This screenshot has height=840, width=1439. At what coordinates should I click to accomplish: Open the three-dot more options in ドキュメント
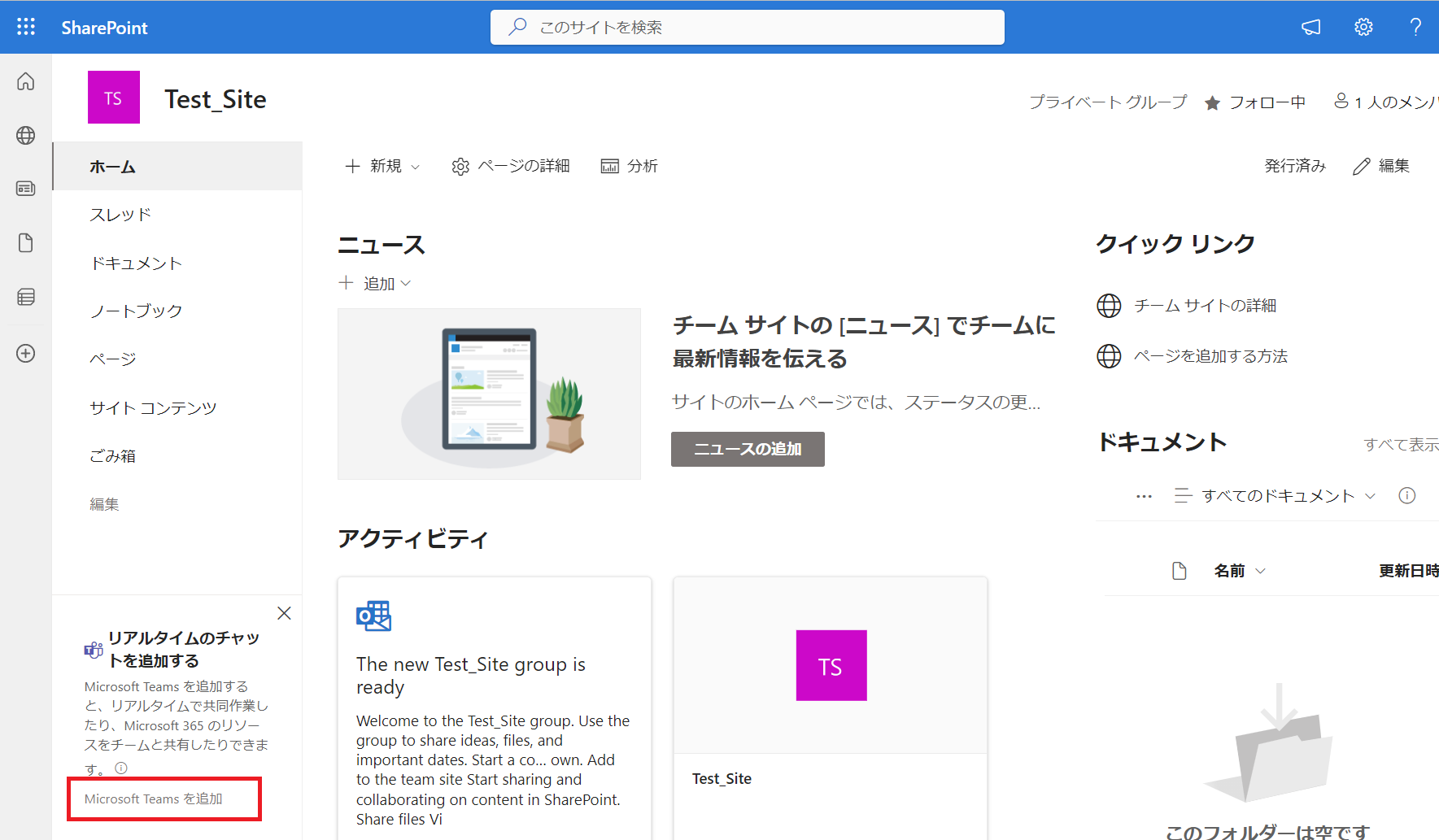click(1144, 496)
